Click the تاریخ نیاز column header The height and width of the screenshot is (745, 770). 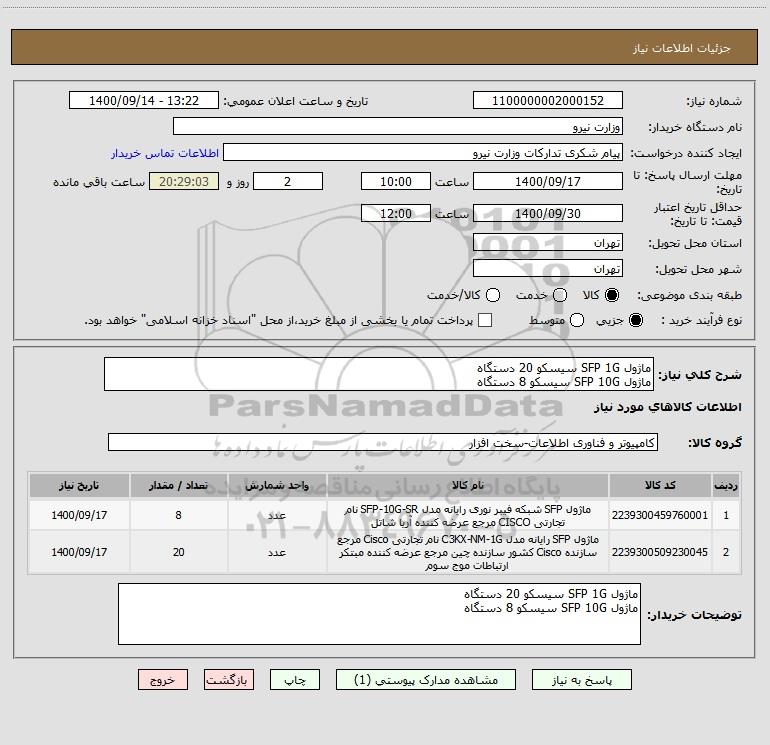click(x=79, y=485)
